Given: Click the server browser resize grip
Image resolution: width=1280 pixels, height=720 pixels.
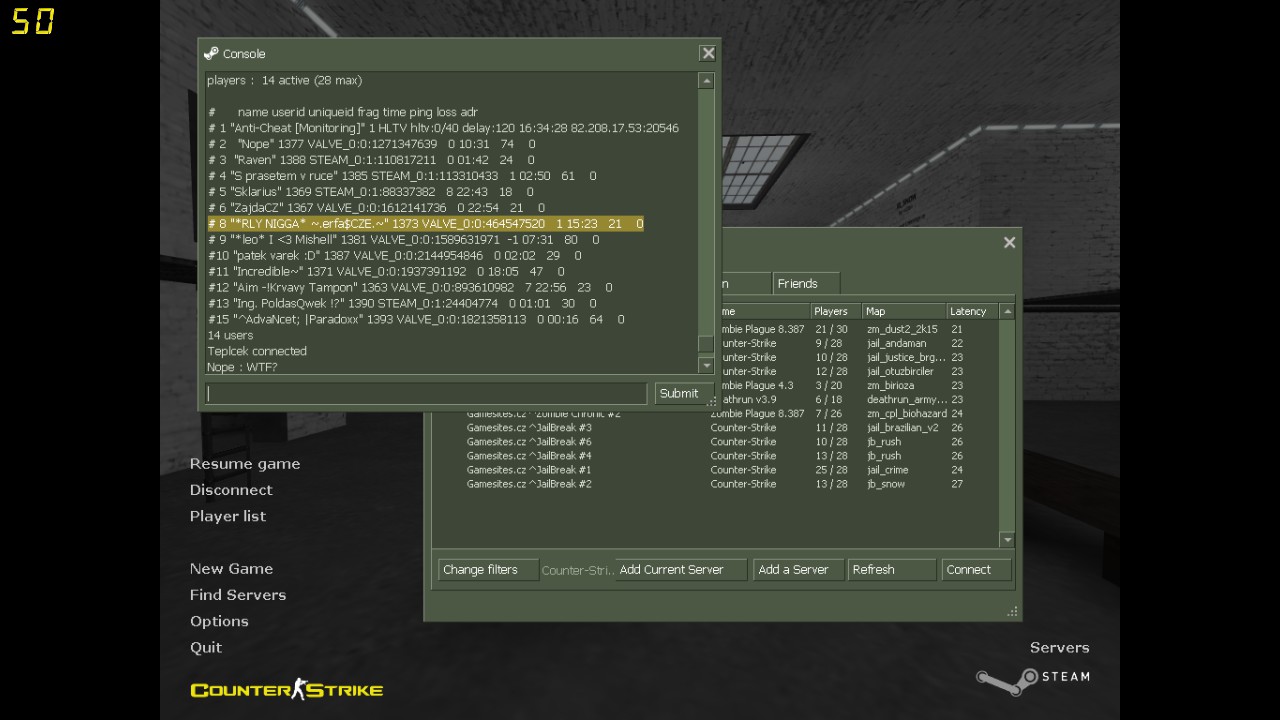Looking at the screenshot, I should click(1012, 611).
